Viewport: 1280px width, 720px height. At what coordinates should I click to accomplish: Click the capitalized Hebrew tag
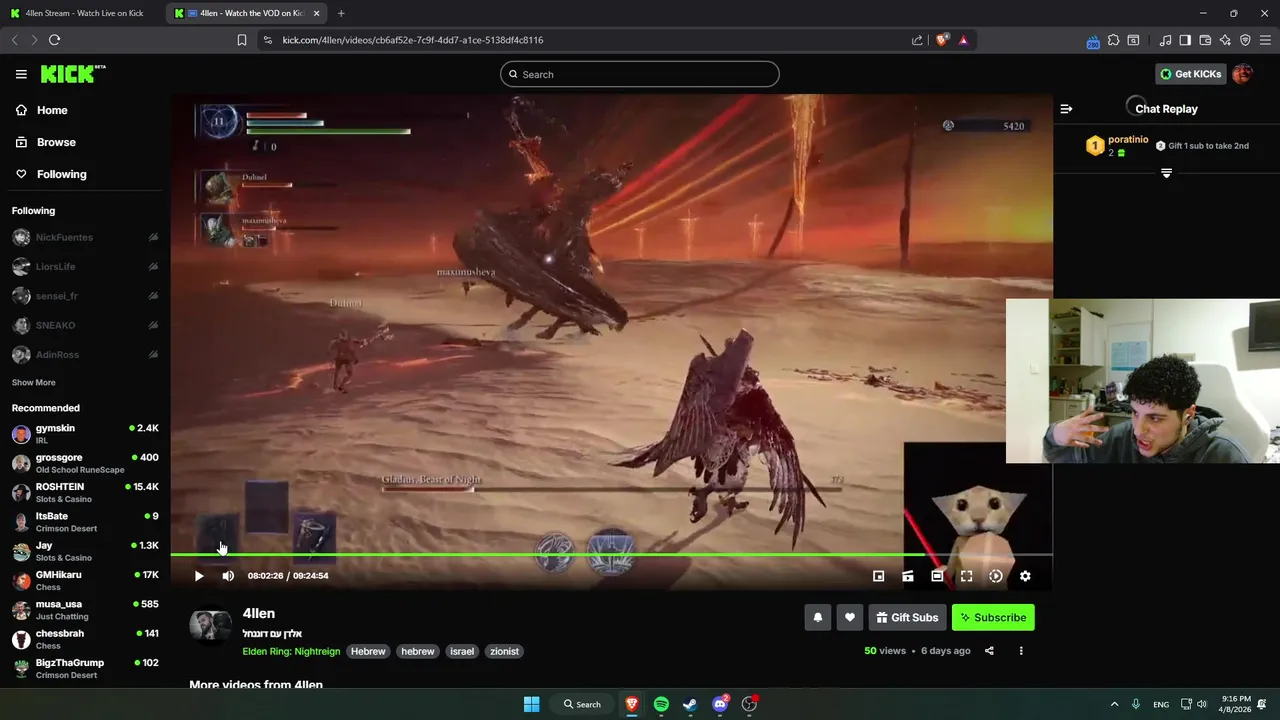368,651
